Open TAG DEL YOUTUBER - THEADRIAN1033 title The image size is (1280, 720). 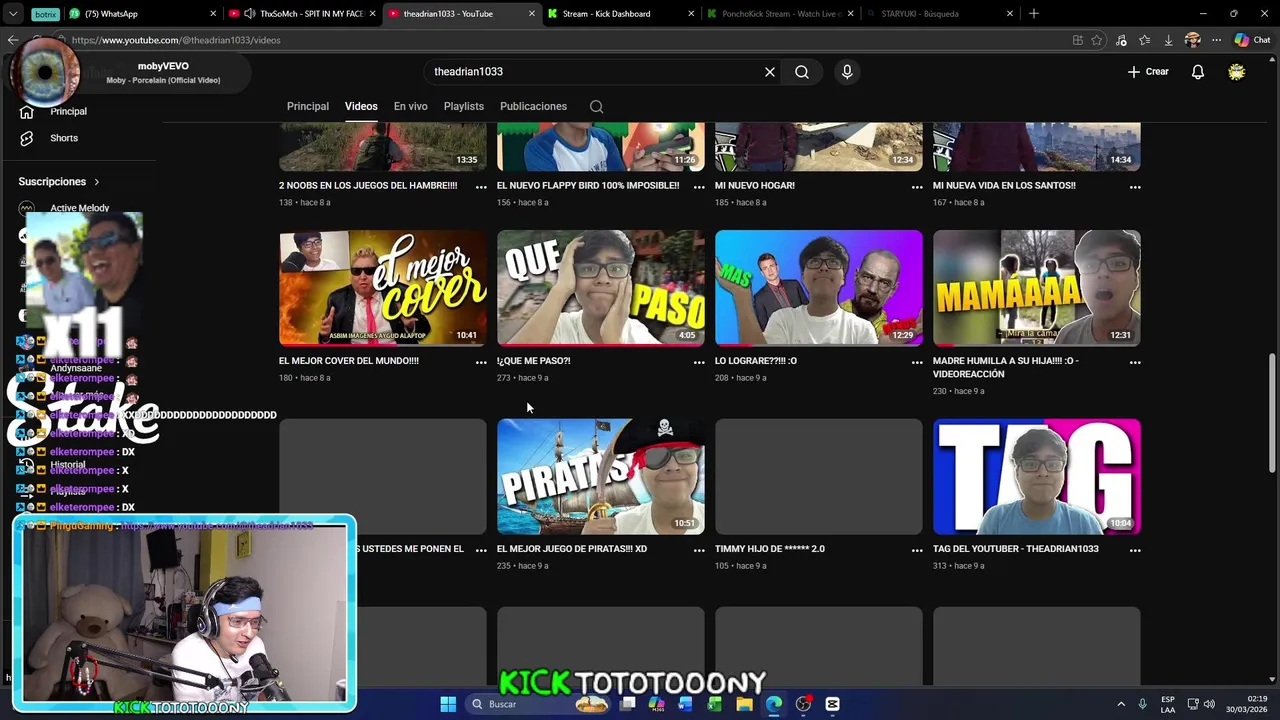[x=1016, y=549]
